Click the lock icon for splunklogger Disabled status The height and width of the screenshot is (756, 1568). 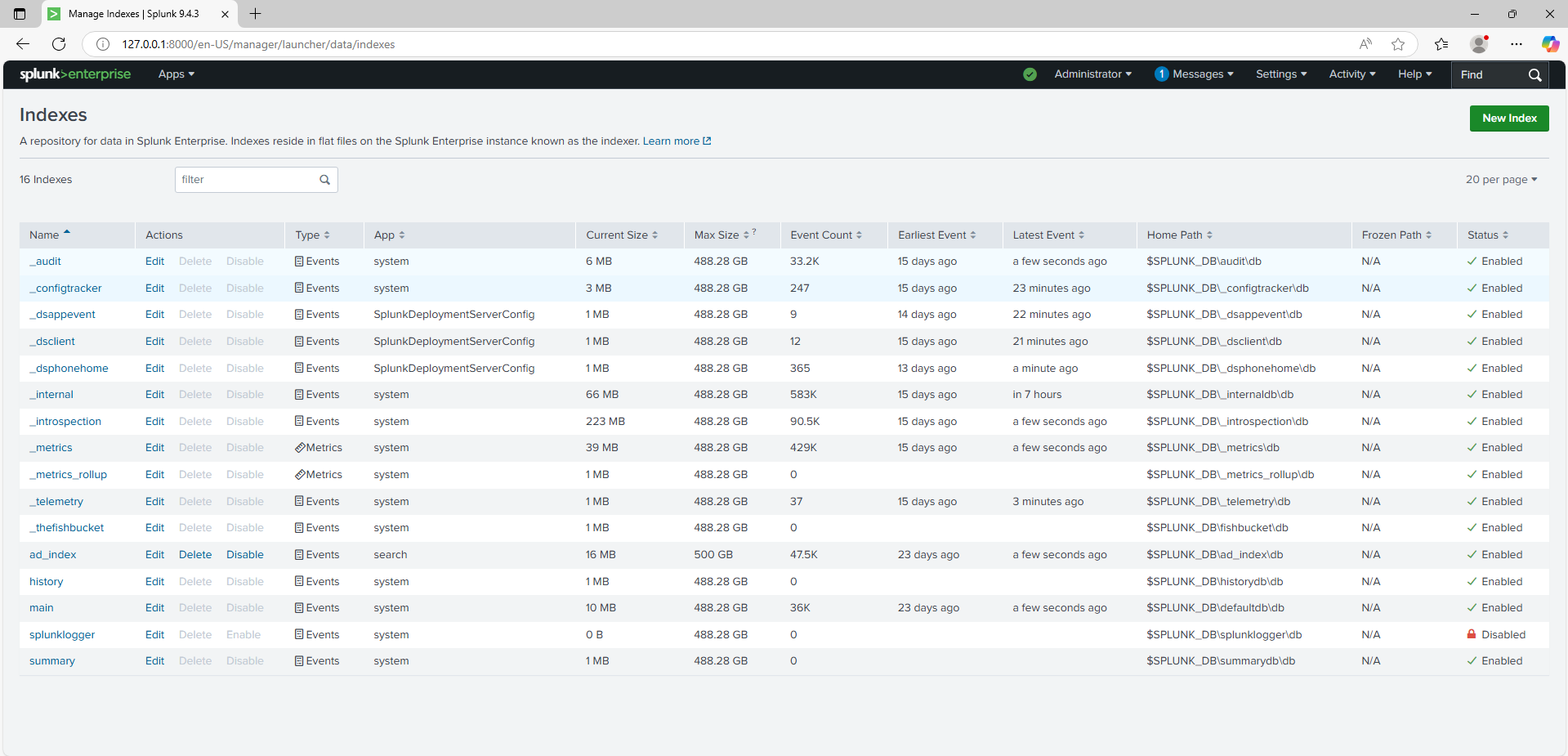1472,634
